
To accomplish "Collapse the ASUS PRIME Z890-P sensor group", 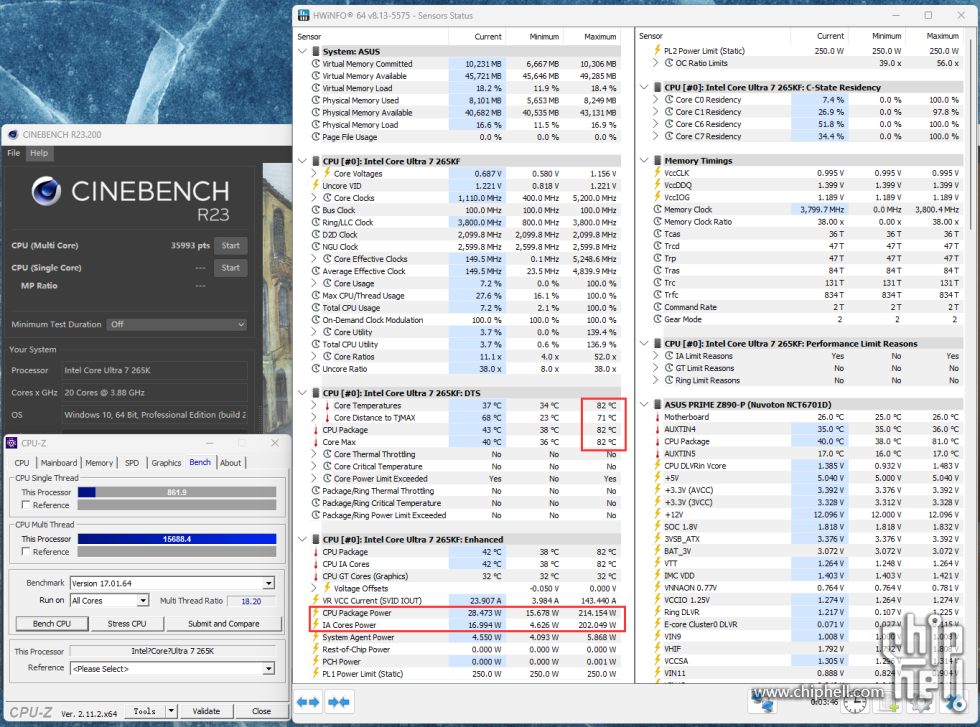I will (644, 404).
